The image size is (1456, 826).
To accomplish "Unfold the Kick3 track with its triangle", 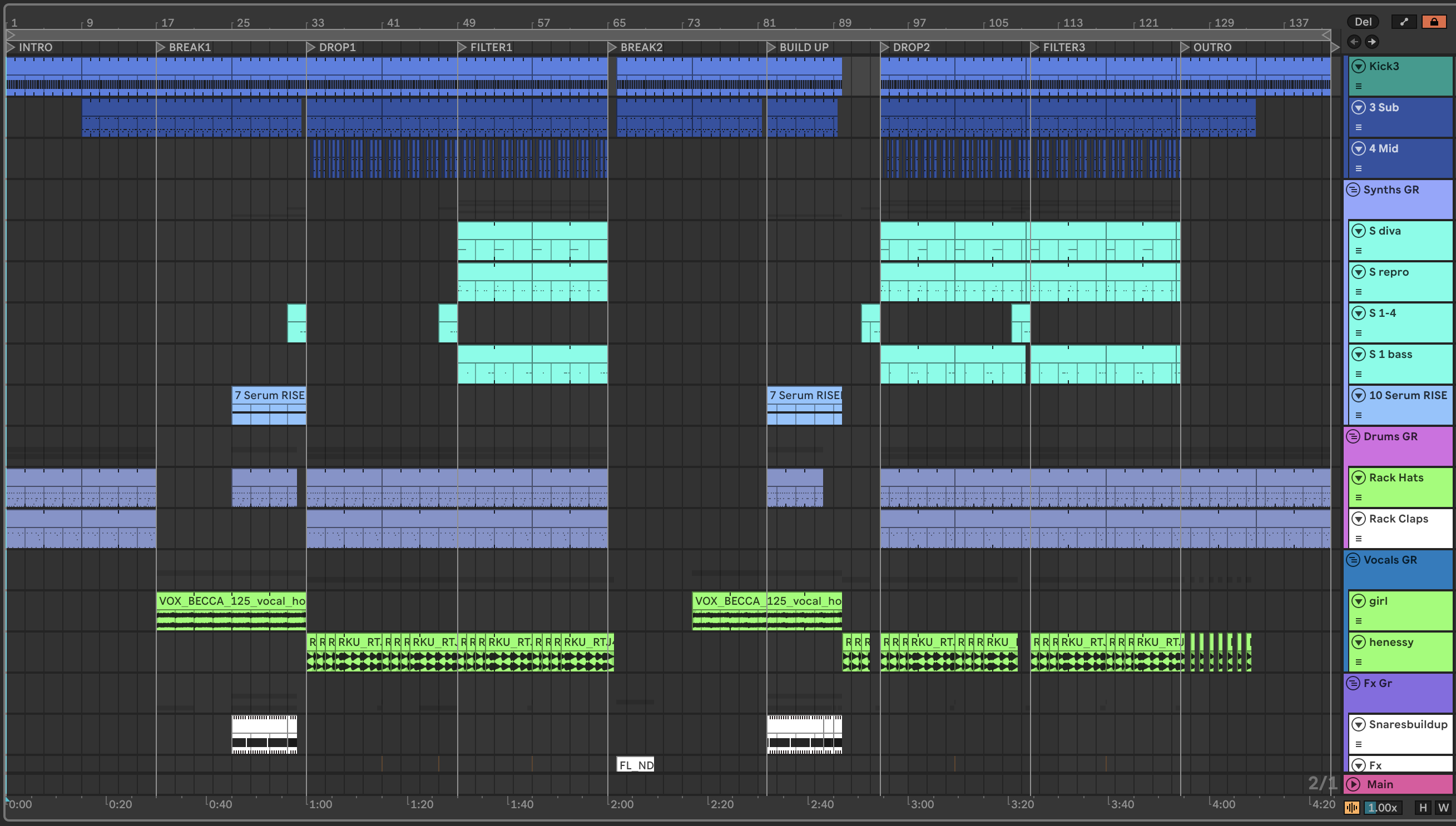I will pos(1359,66).
